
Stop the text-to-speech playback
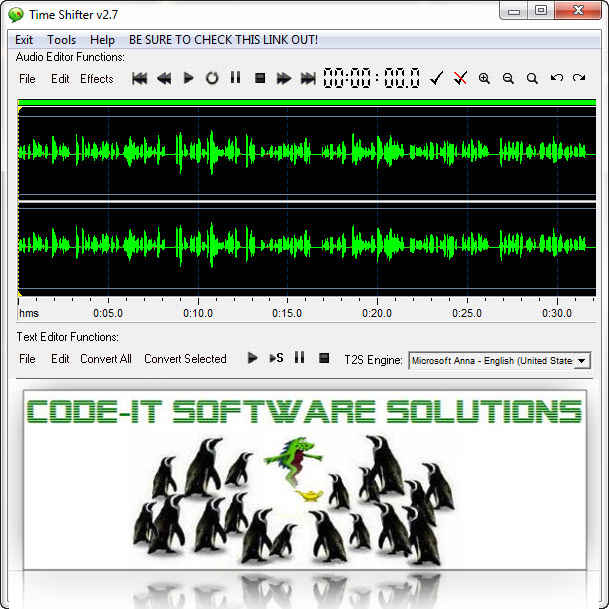tap(324, 358)
